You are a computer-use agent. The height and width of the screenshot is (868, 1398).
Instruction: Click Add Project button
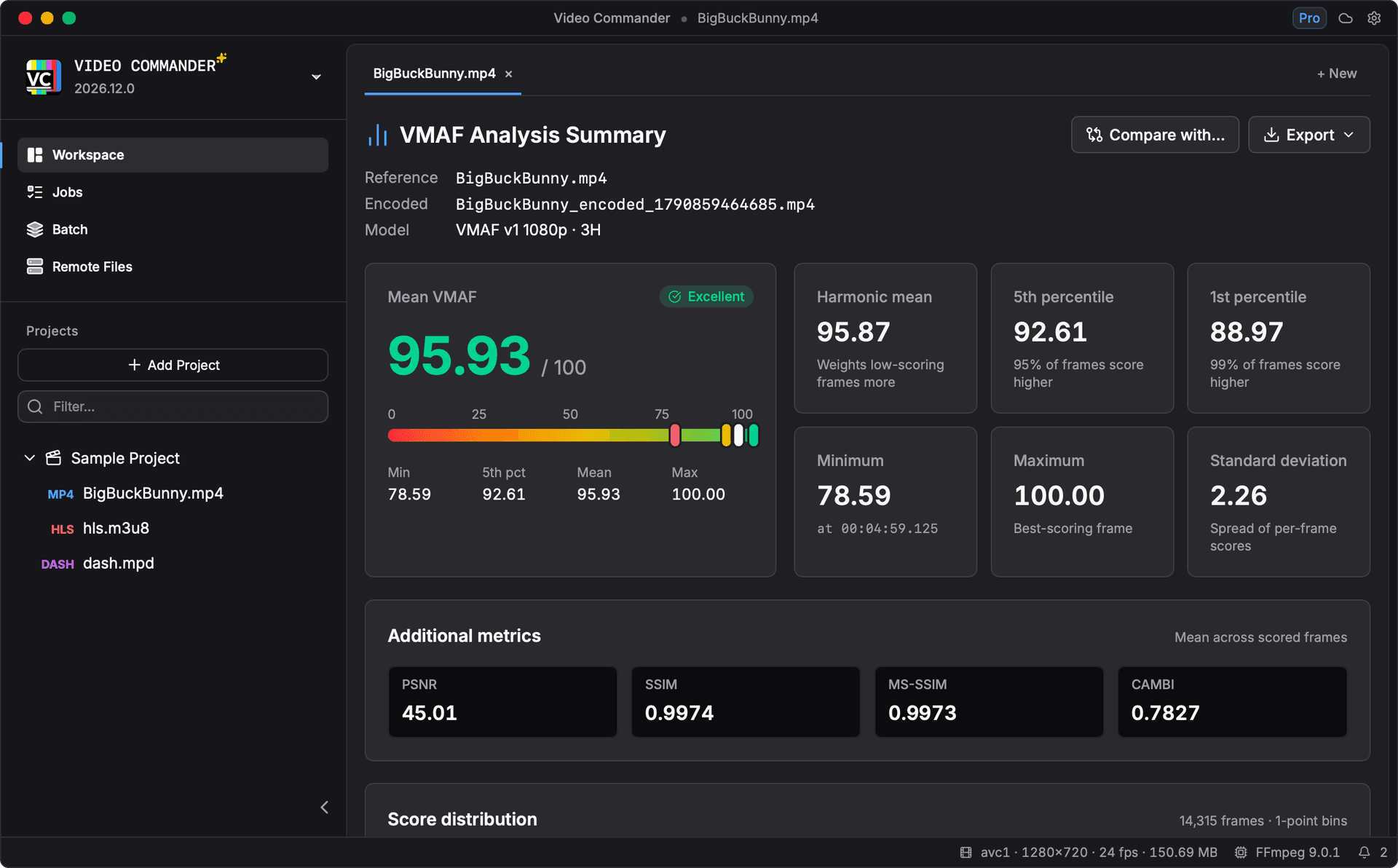point(173,365)
